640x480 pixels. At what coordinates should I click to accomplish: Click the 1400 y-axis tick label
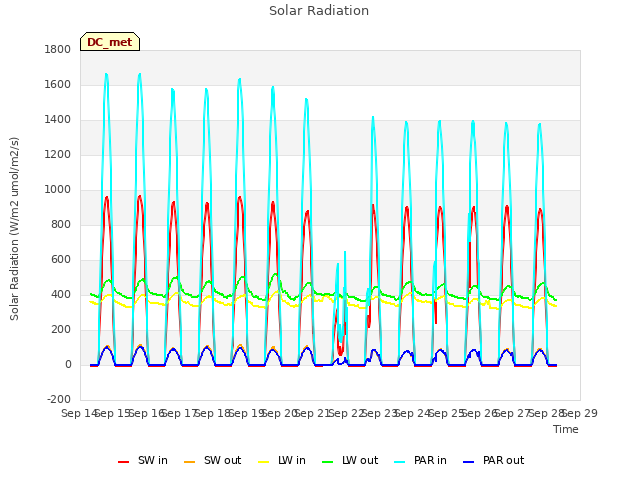tap(58, 120)
